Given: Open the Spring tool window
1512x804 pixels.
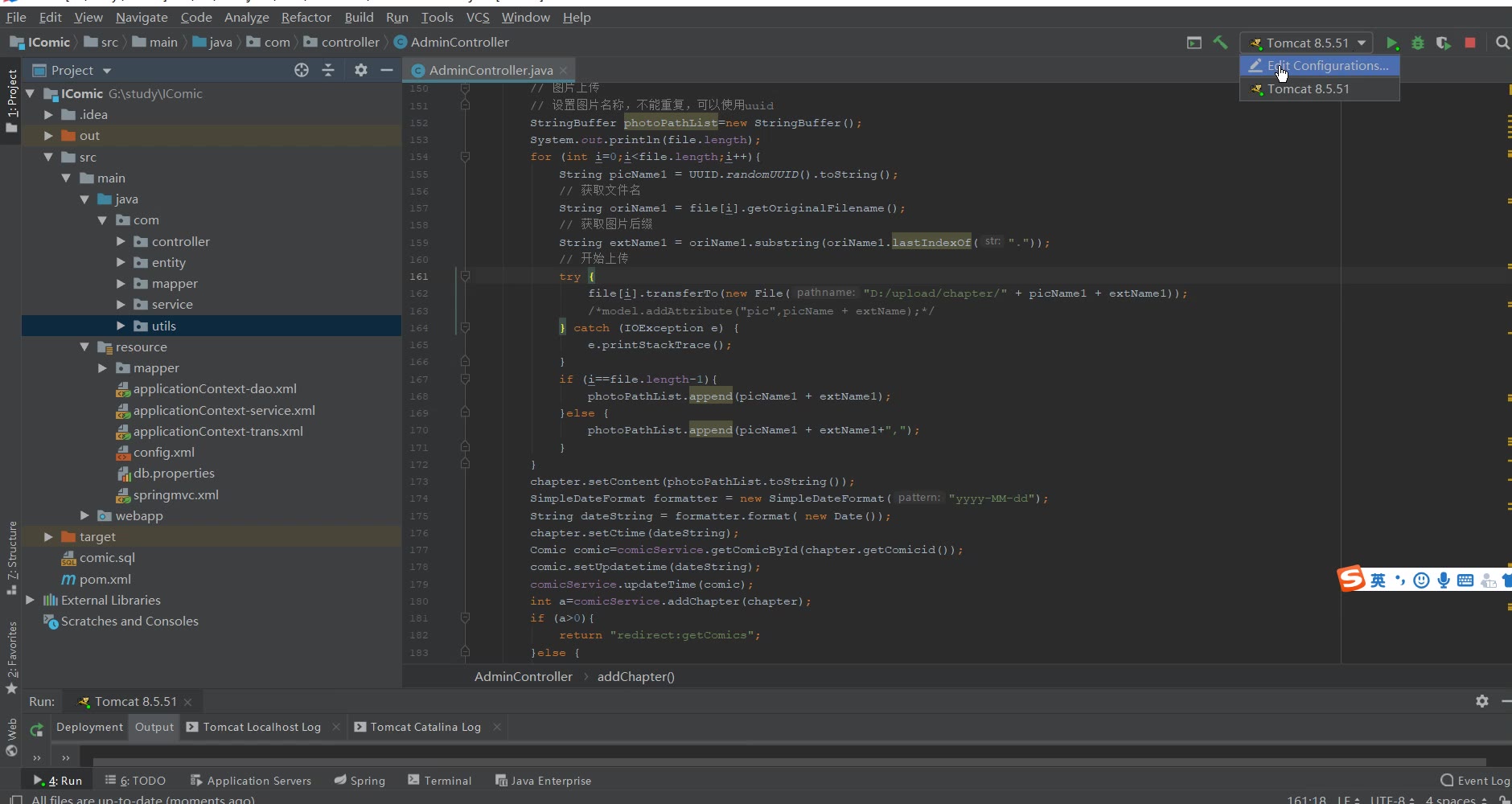Looking at the screenshot, I should point(360,780).
